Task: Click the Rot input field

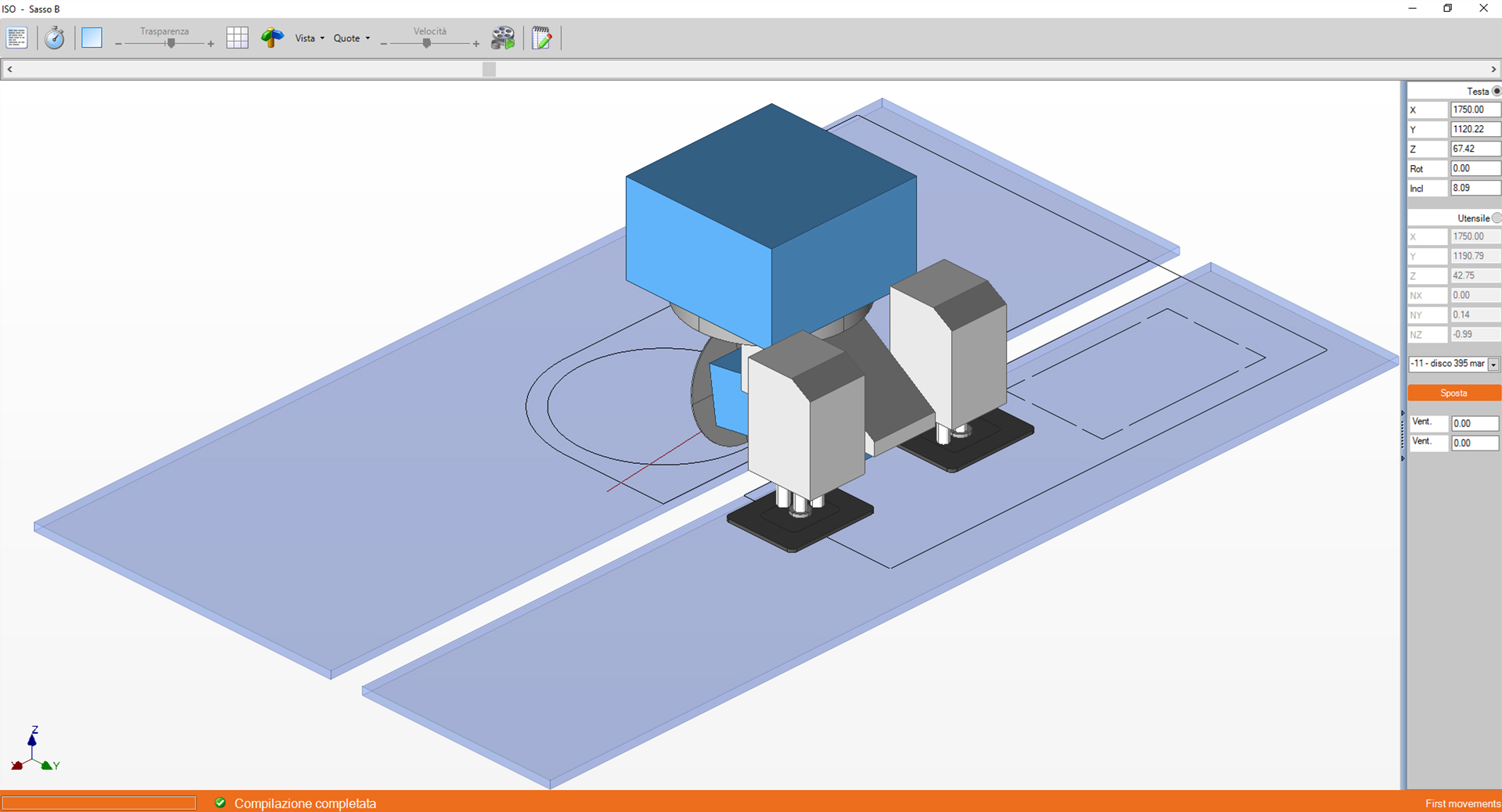Action: coord(1475,168)
